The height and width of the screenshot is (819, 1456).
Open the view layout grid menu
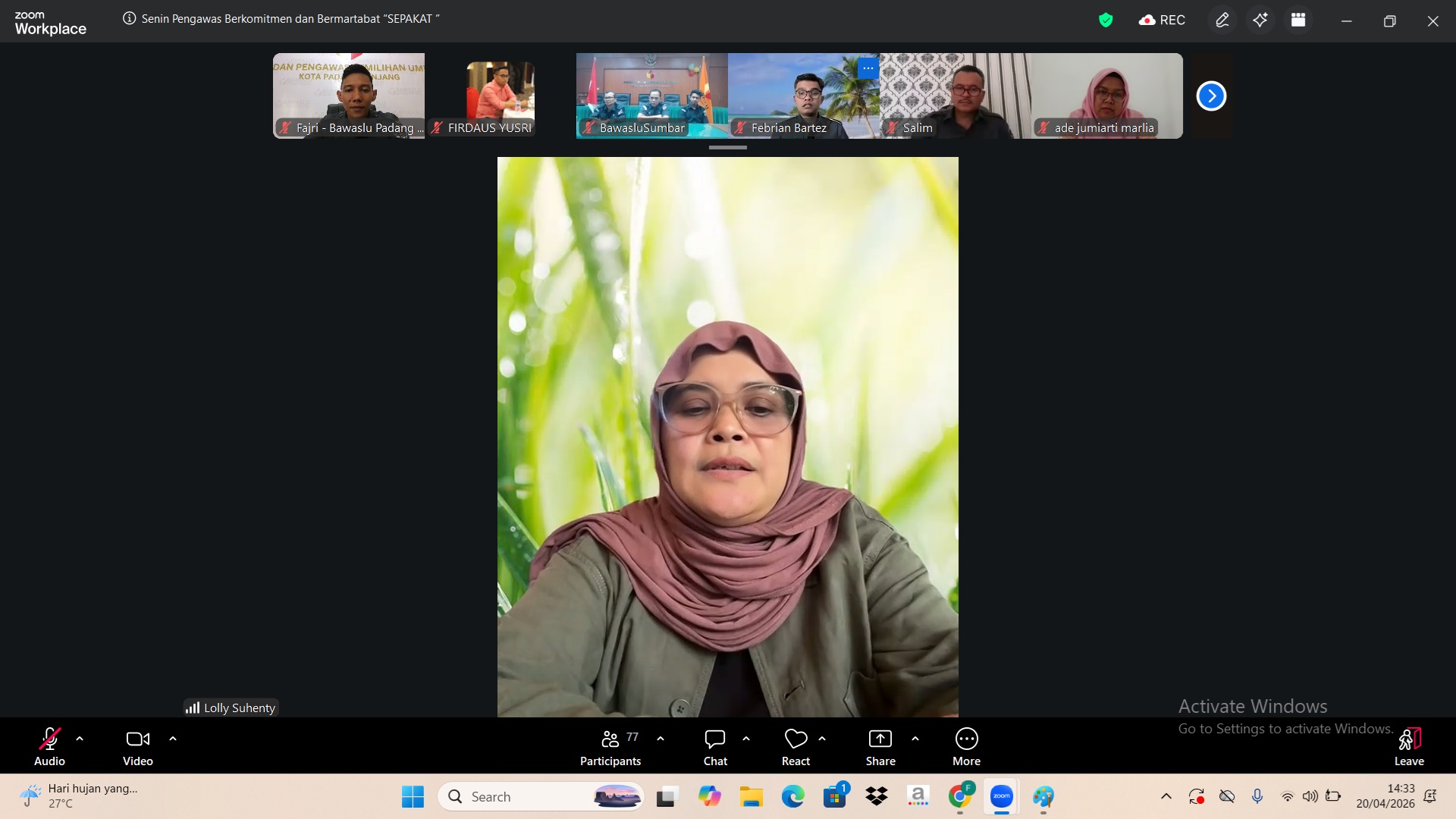coord(1298,20)
